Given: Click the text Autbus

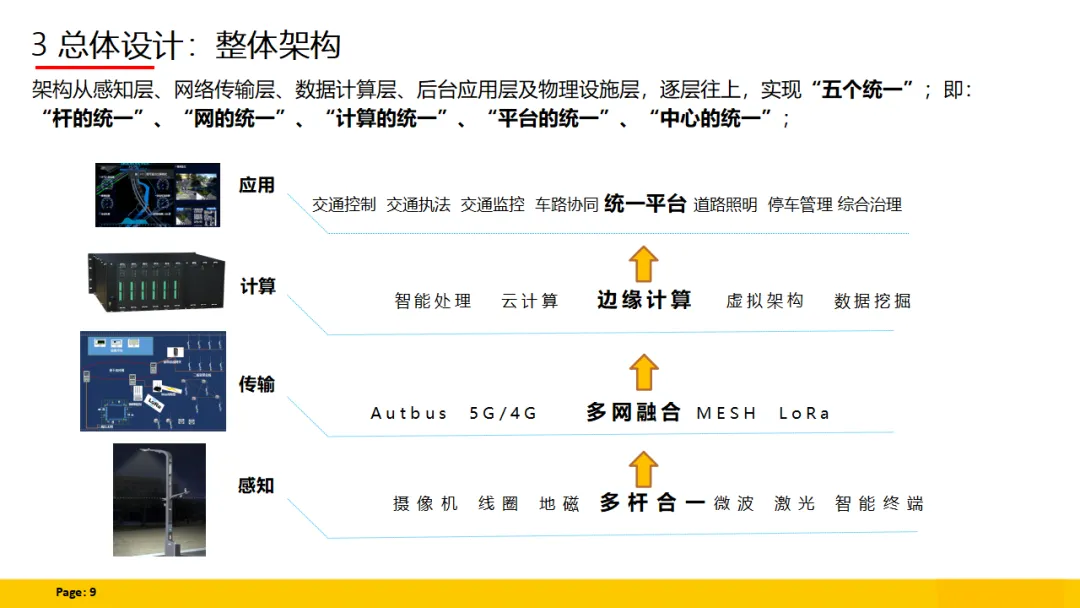Looking at the screenshot, I should [x=409, y=413].
